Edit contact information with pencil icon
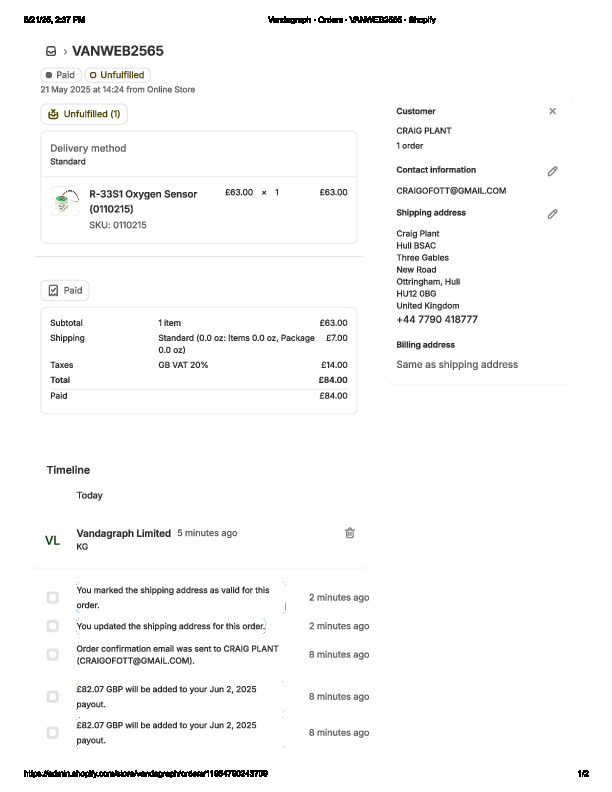Image resolution: width=612 pixels, height=792 pixels. 552,171
